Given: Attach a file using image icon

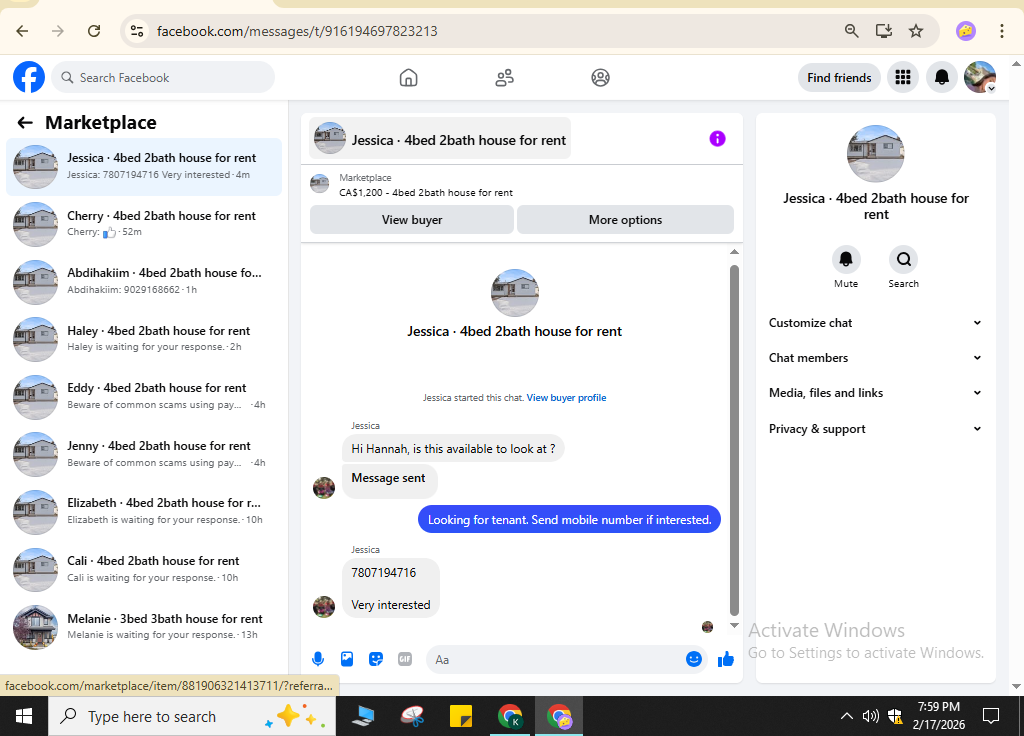Looking at the screenshot, I should coord(347,659).
